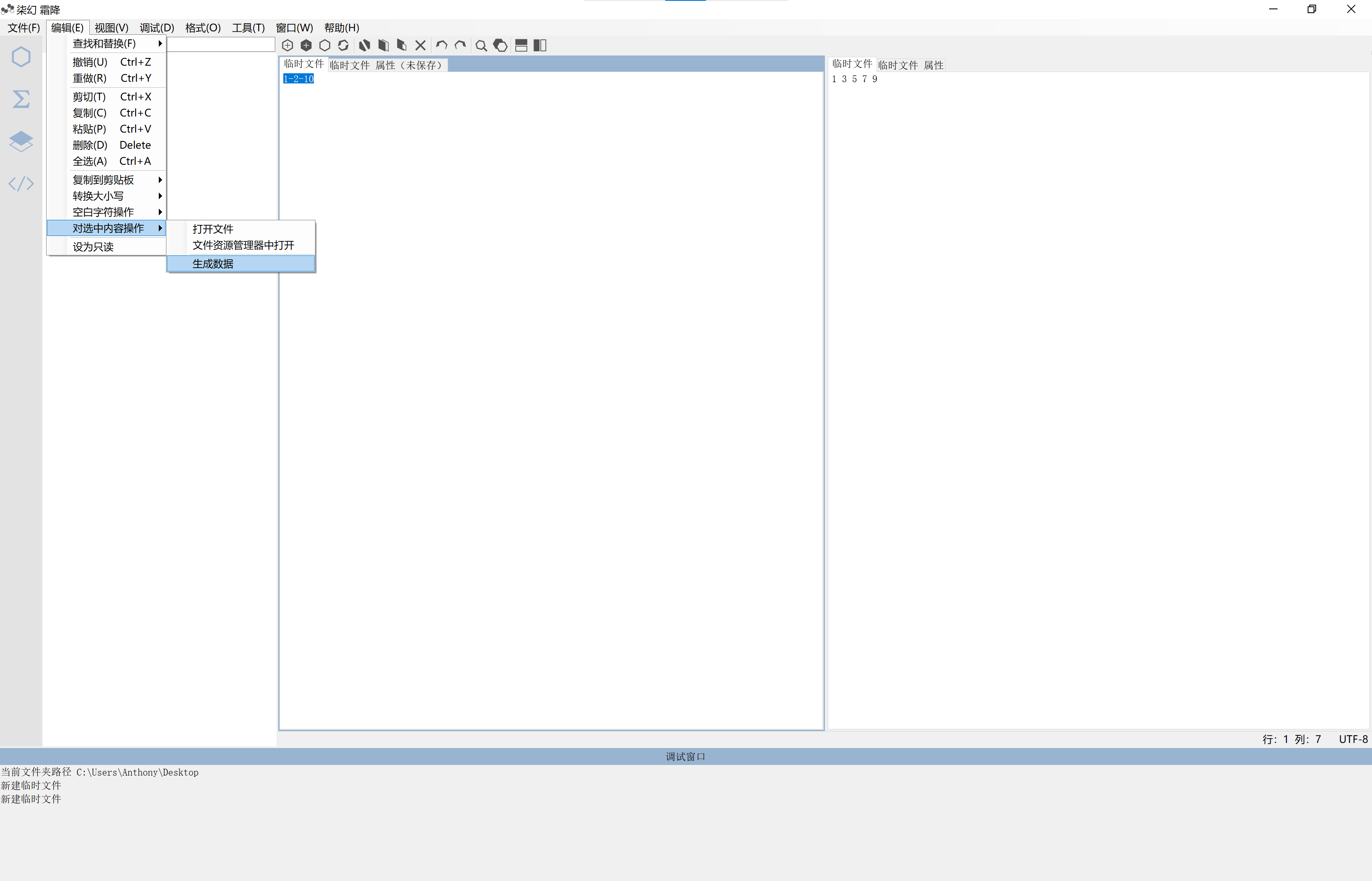Click the selected text 1-2-10
Screen dimensions: 1372x881
click(x=299, y=79)
